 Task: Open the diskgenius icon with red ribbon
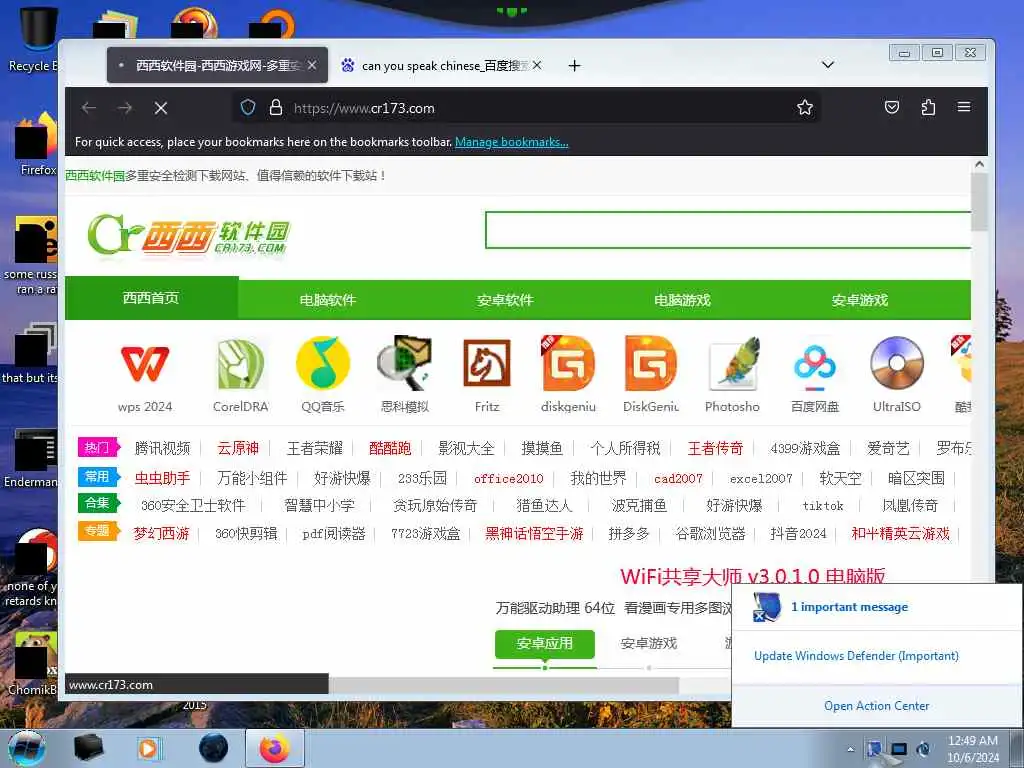568,363
